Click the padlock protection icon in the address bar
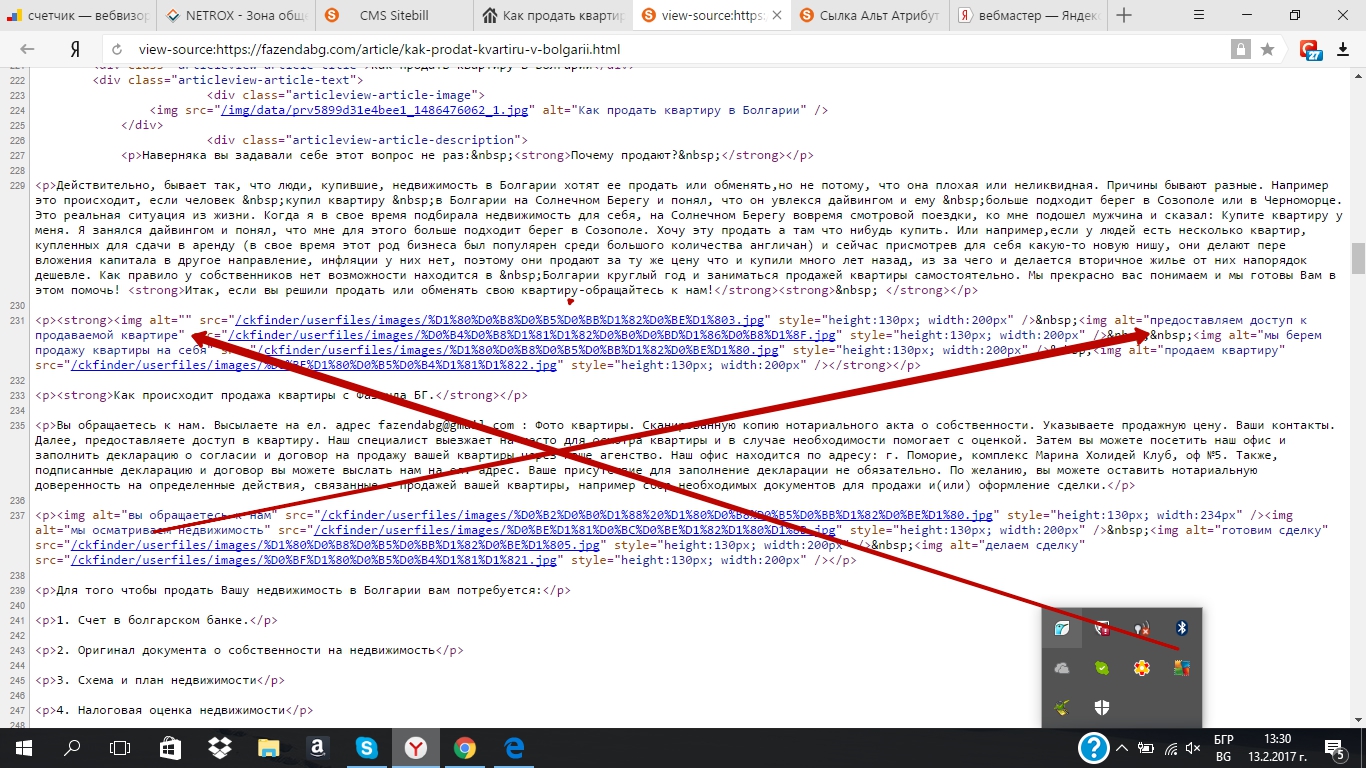 [1241, 49]
